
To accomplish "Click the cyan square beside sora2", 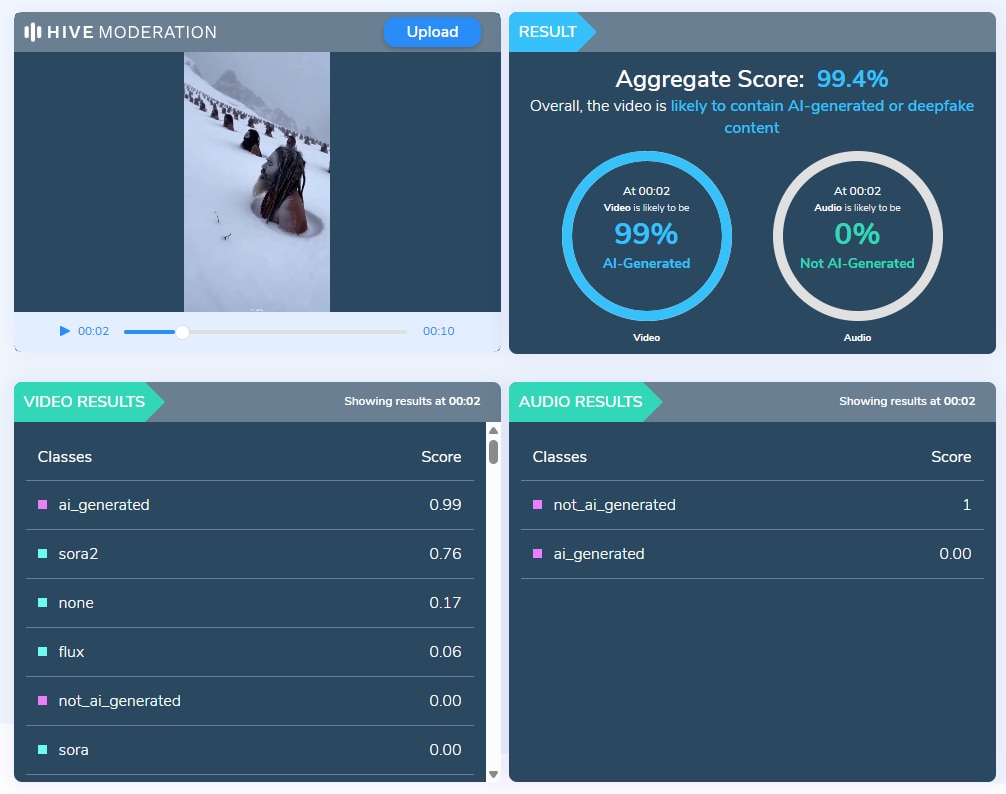I will pos(43,554).
